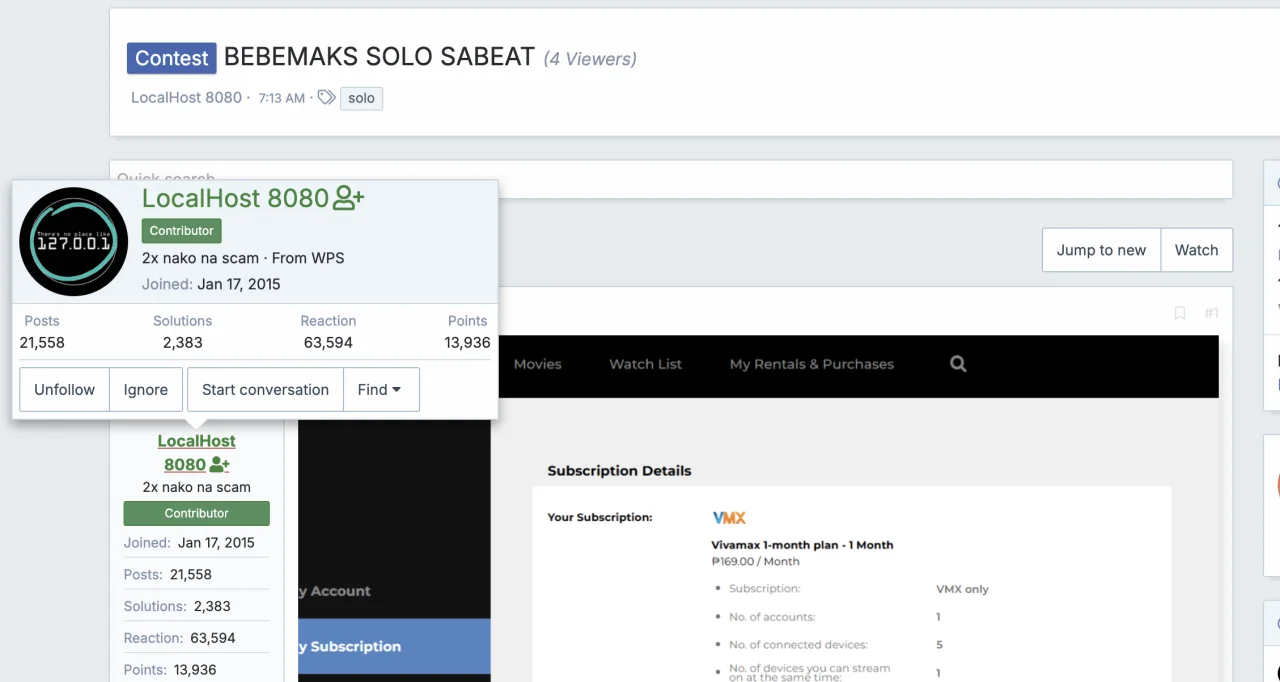Click the Reaction count 63,594 in popup
The height and width of the screenshot is (682, 1280).
coord(328,342)
